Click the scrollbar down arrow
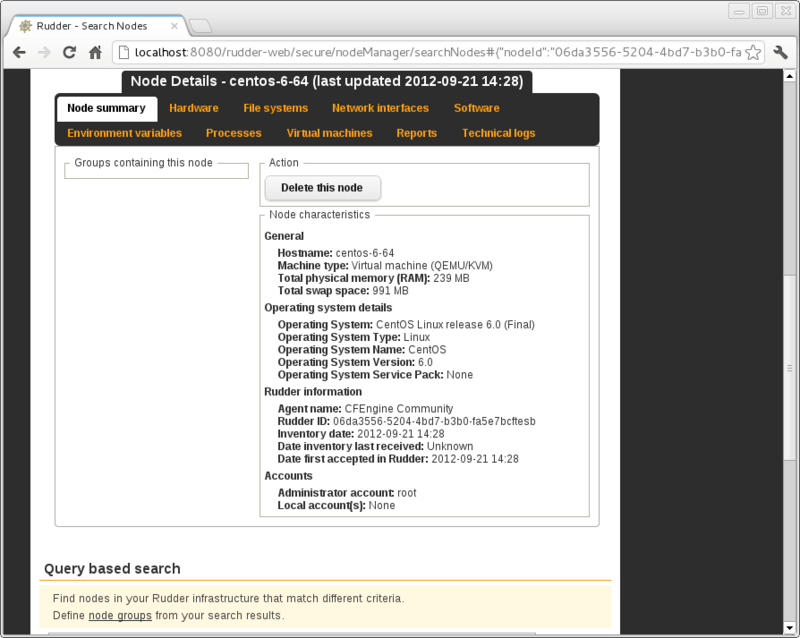This screenshot has height=638, width=800. tap(789, 627)
